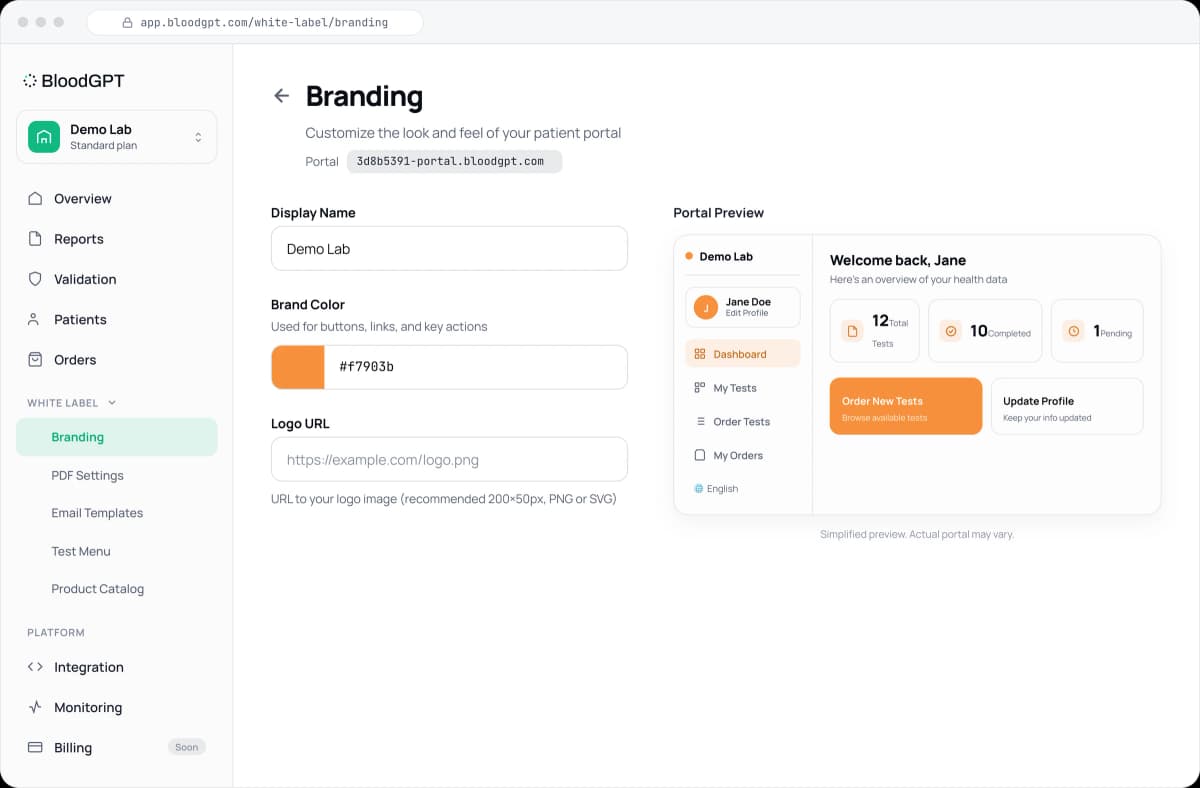The width and height of the screenshot is (1200, 788).
Task: Click the 'Standard plan' text
Action: pyautogui.click(x=103, y=146)
